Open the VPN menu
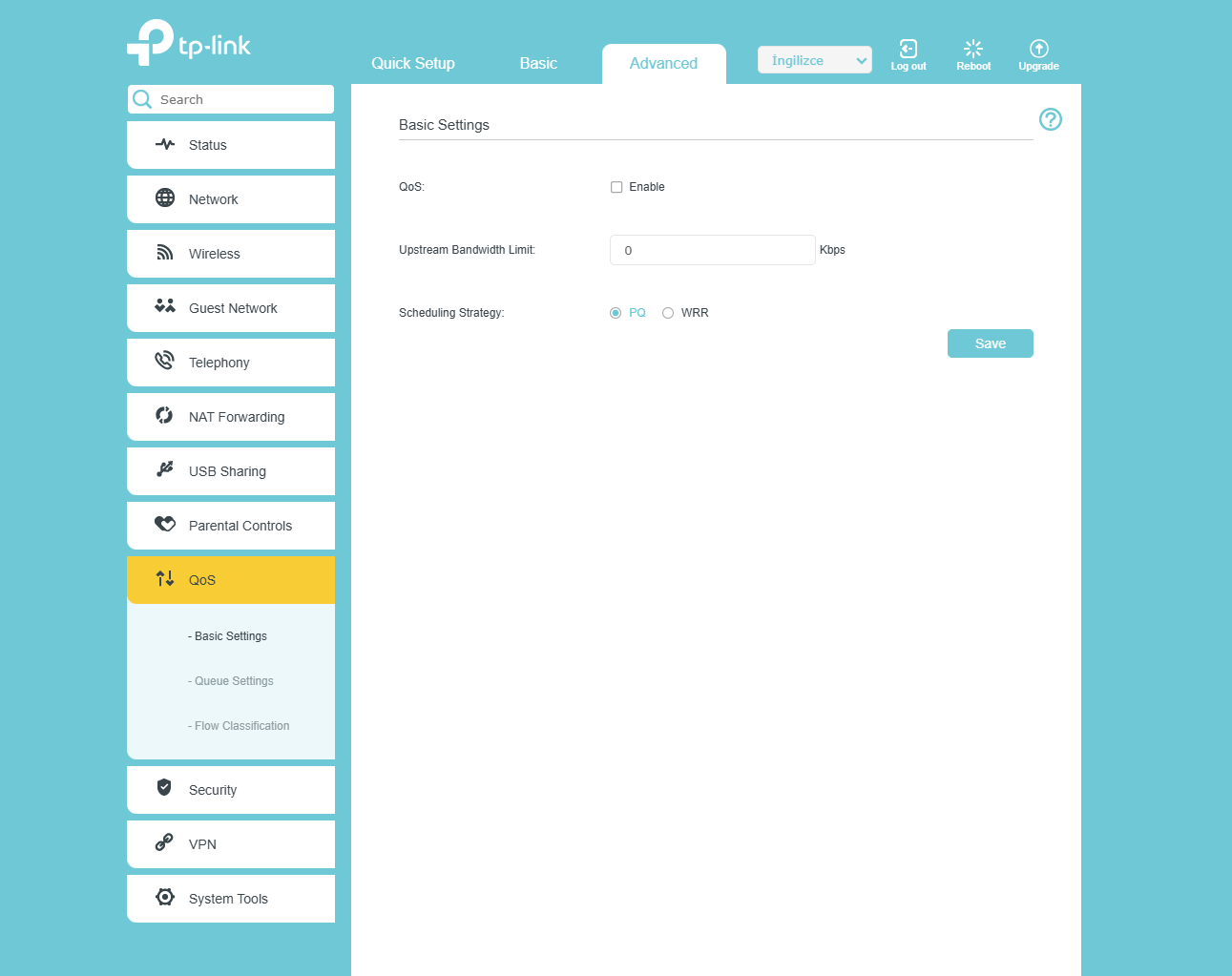This screenshot has width=1232, height=976. [231, 844]
